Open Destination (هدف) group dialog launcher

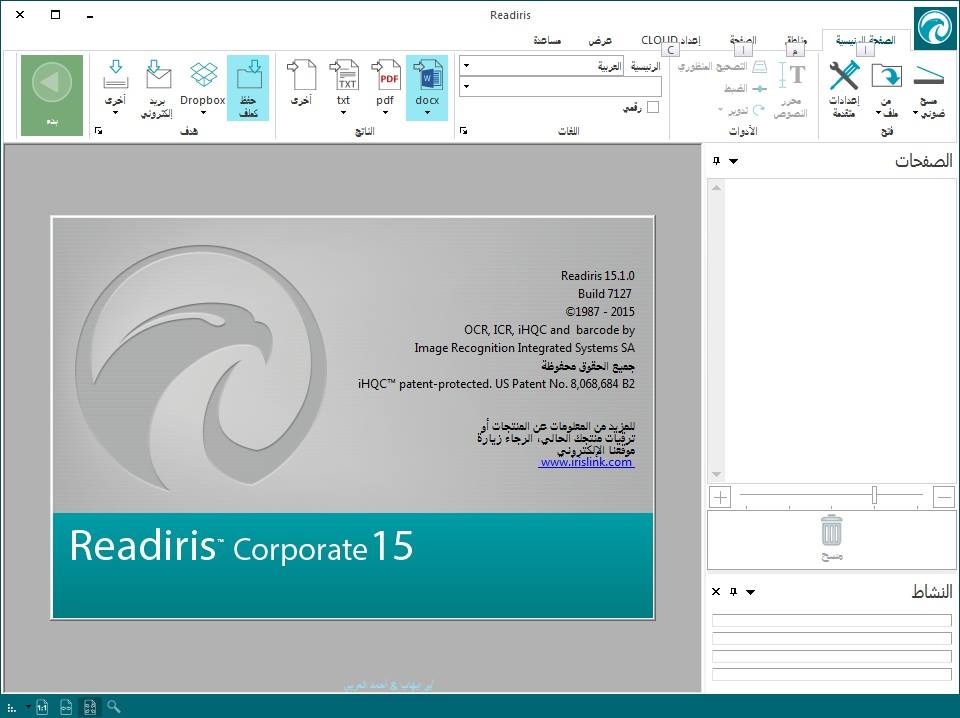[x=99, y=130]
